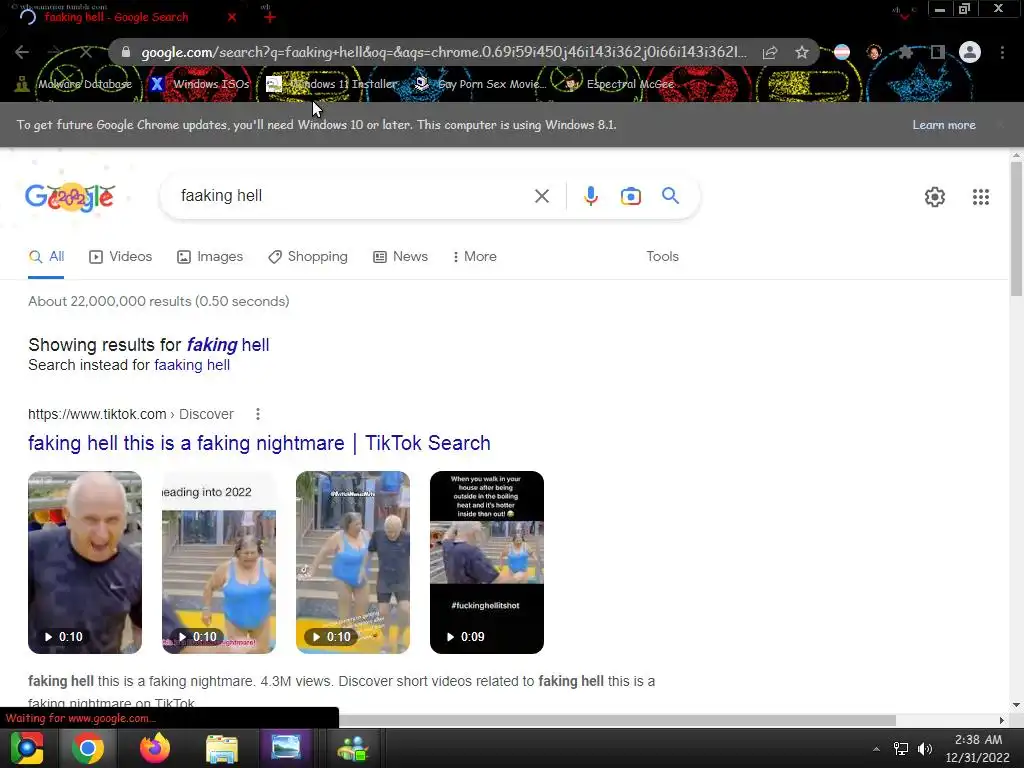Open the Messenger people taskbar icon
Viewport: 1024px width, 768px height.
[353, 748]
